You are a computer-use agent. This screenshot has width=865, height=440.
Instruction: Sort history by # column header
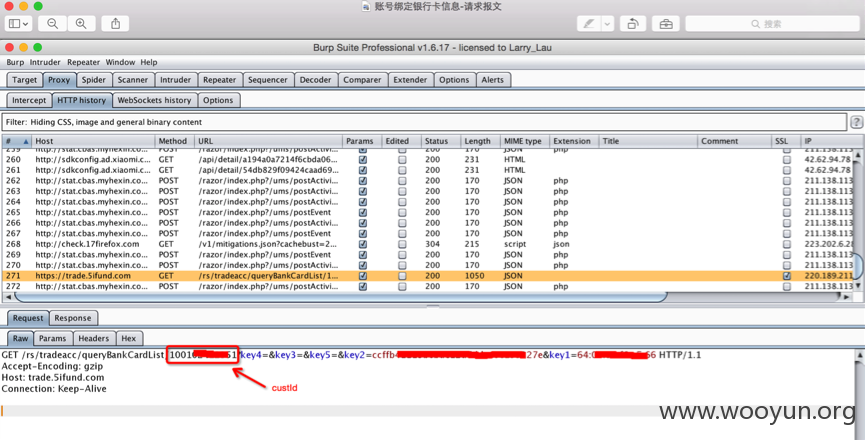pos(17,141)
